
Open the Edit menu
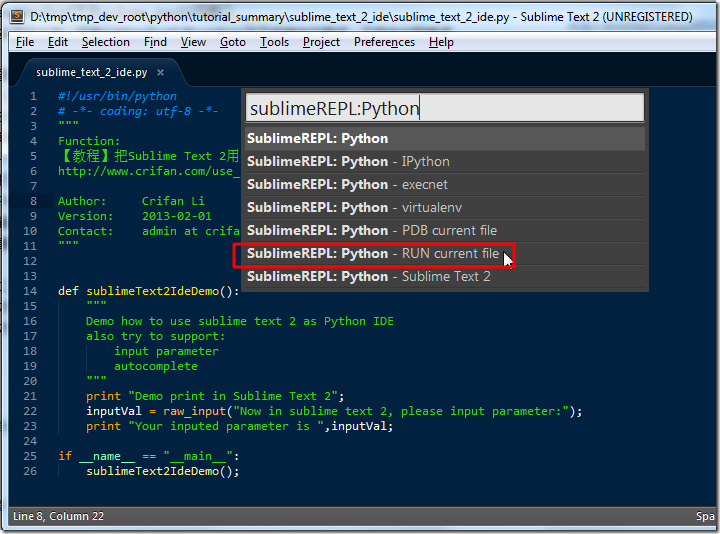click(58, 42)
